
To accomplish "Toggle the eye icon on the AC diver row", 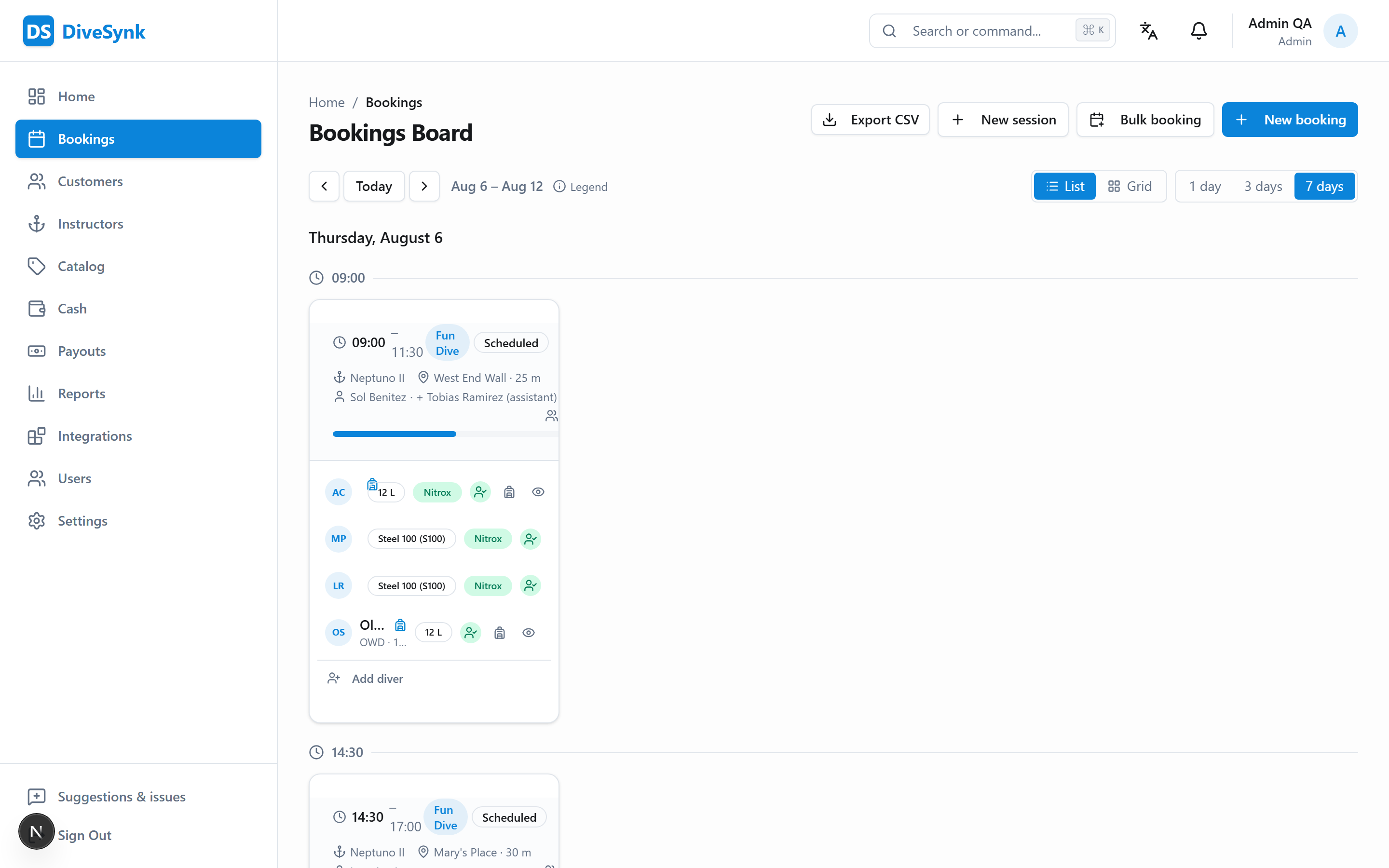I will coord(538,492).
